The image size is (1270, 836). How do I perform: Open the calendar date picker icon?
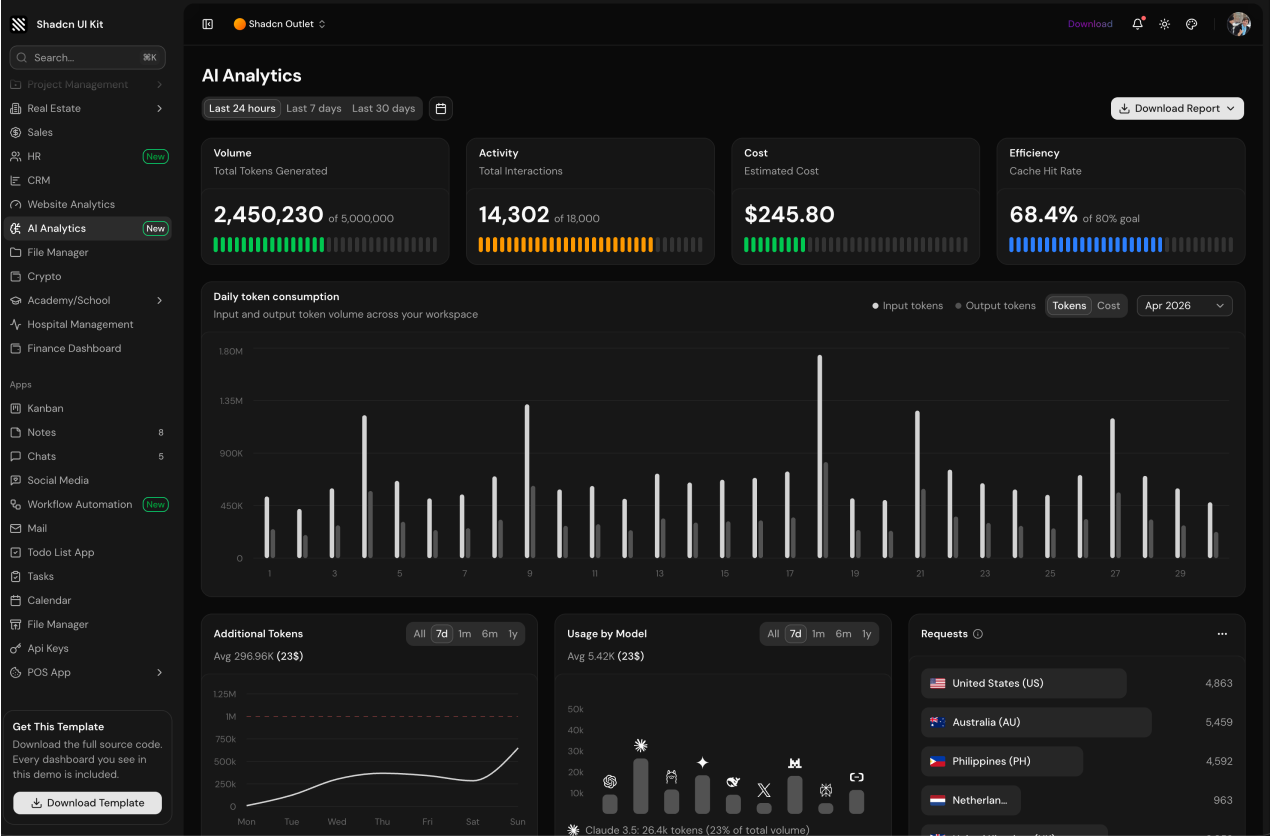pyautogui.click(x=441, y=108)
